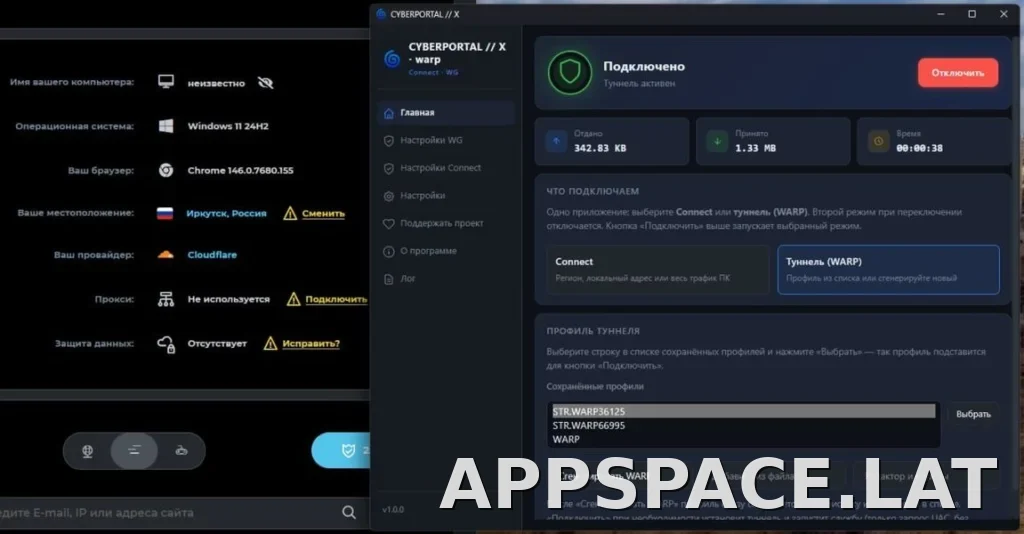This screenshot has height=534, width=1024.
Task: Select profile STR.WARP66995 in list
Action: click(x=743, y=425)
